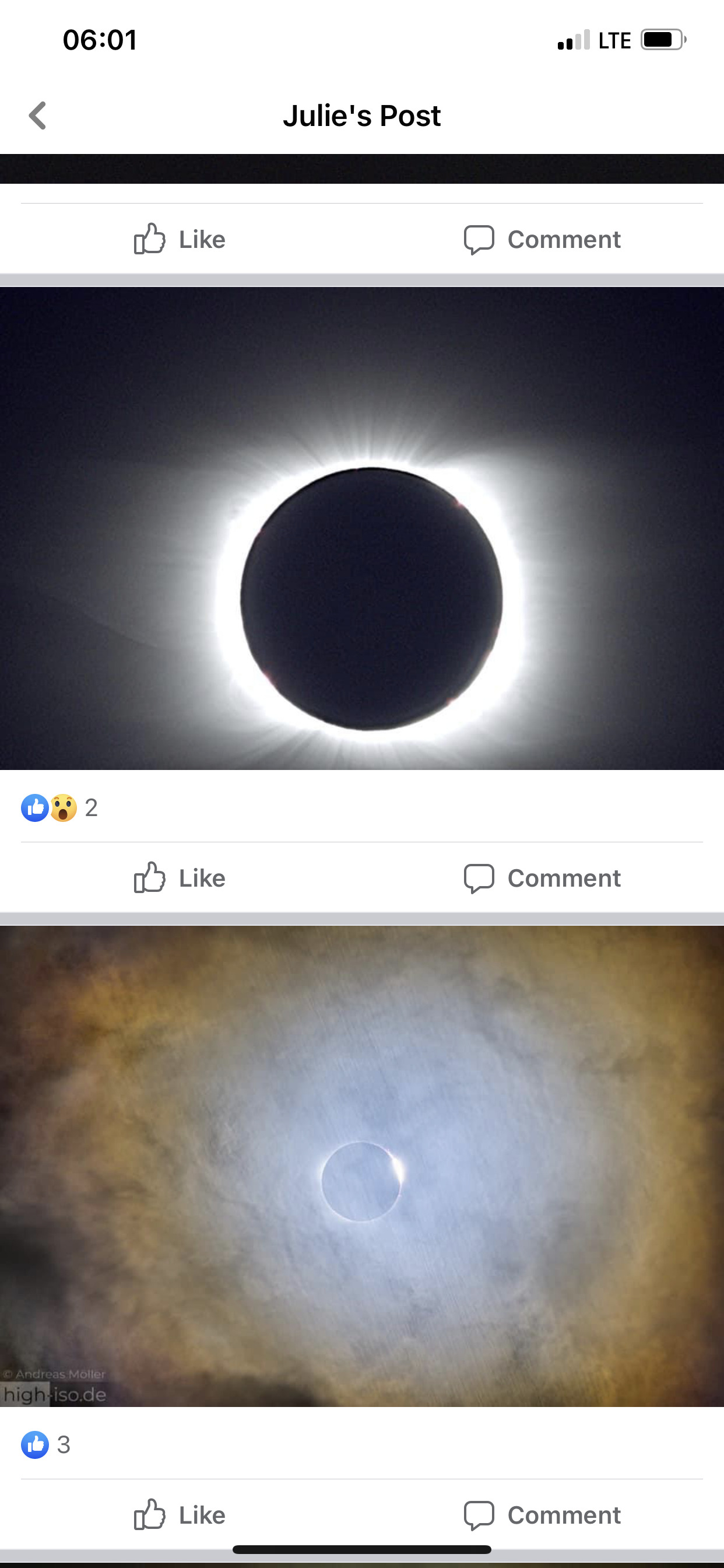Tap thumbs-up icon under the black-disc eclipse photo
Screen dimensions: 724x1568
pos(150,877)
